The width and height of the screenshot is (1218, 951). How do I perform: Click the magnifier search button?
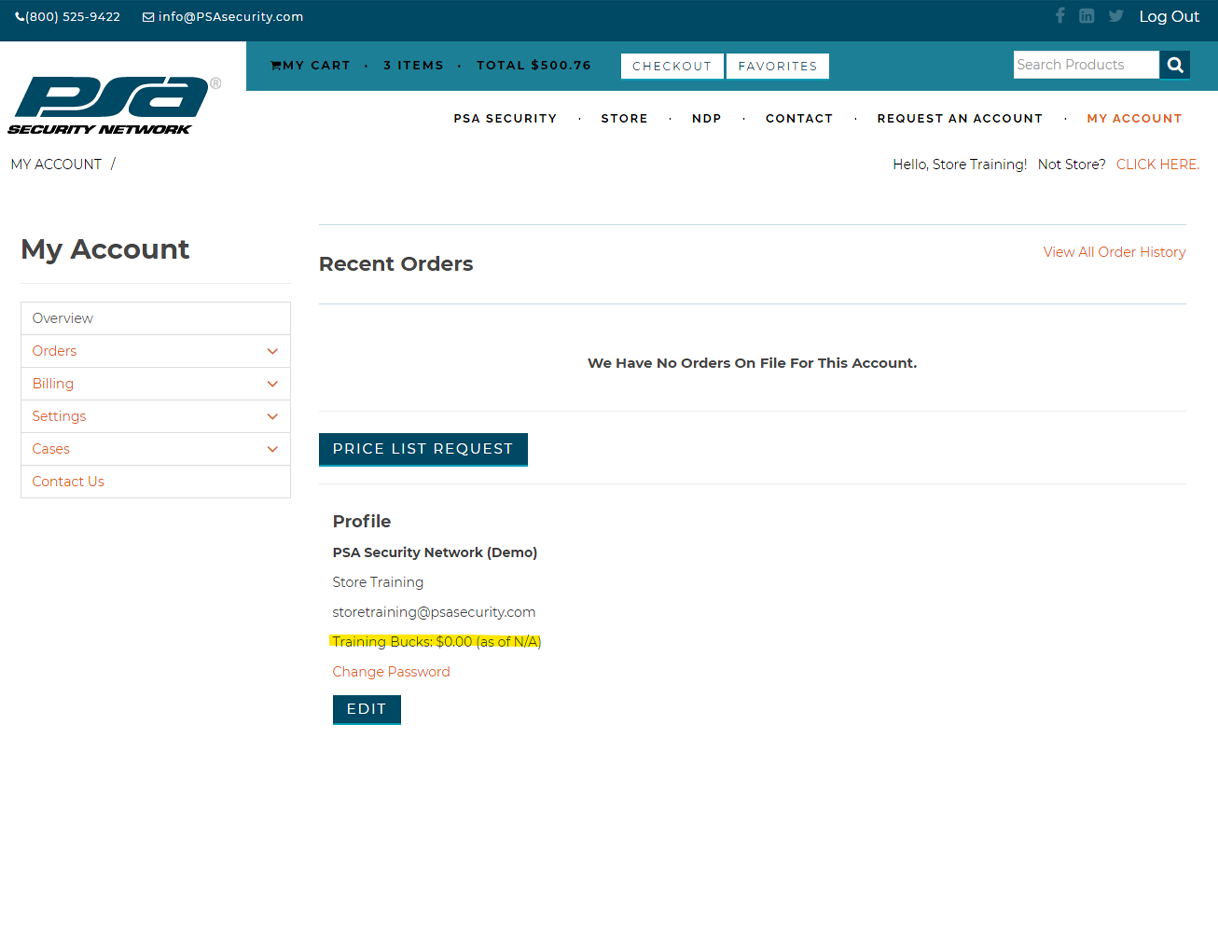1175,65
